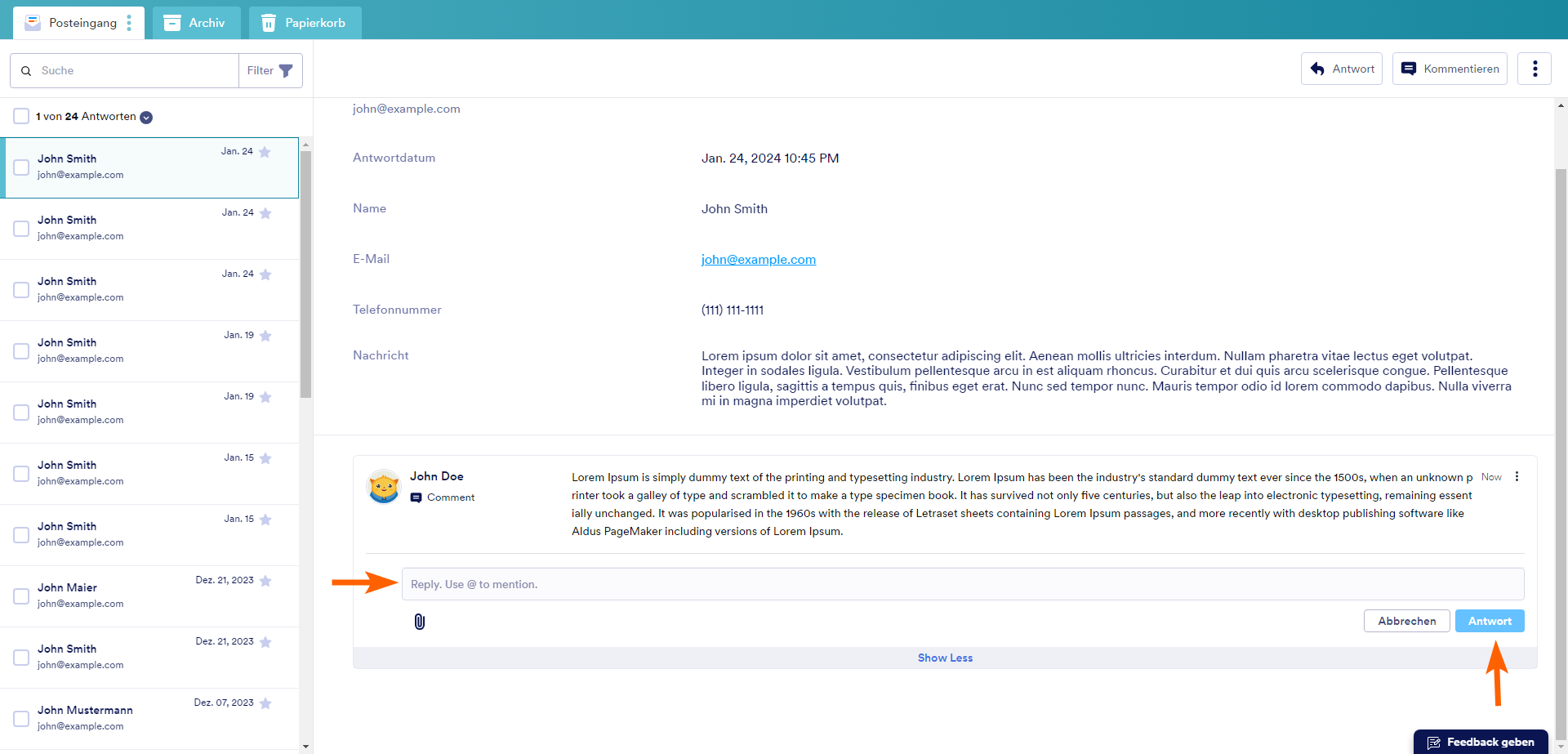Viewport: 1568px width, 754px height.
Task: Click the 'Jan. 24, 2024 10:45 PM' date value
Action: point(770,158)
